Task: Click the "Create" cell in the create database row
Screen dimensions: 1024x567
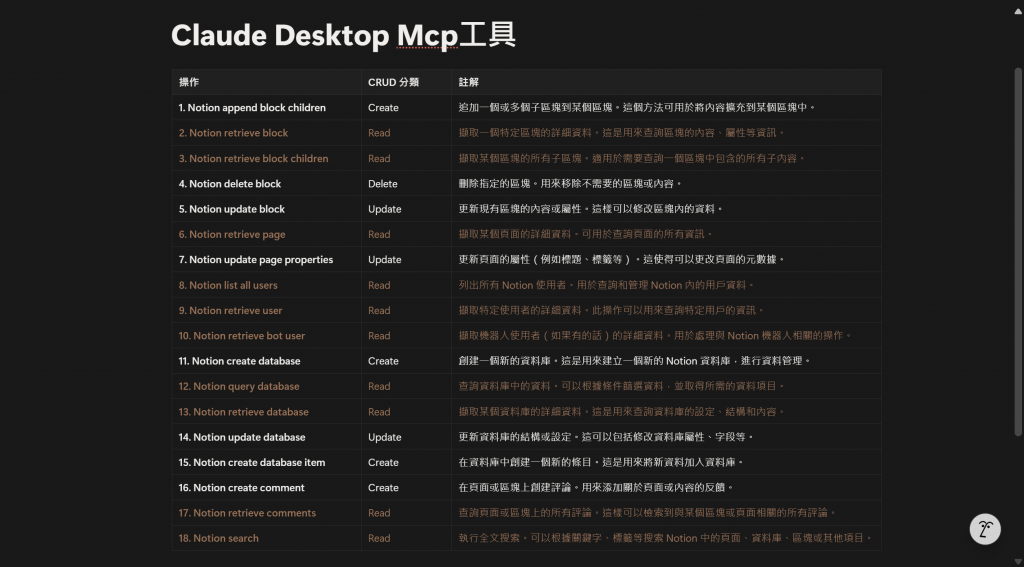Action: pyautogui.click(x=406, y=361)
